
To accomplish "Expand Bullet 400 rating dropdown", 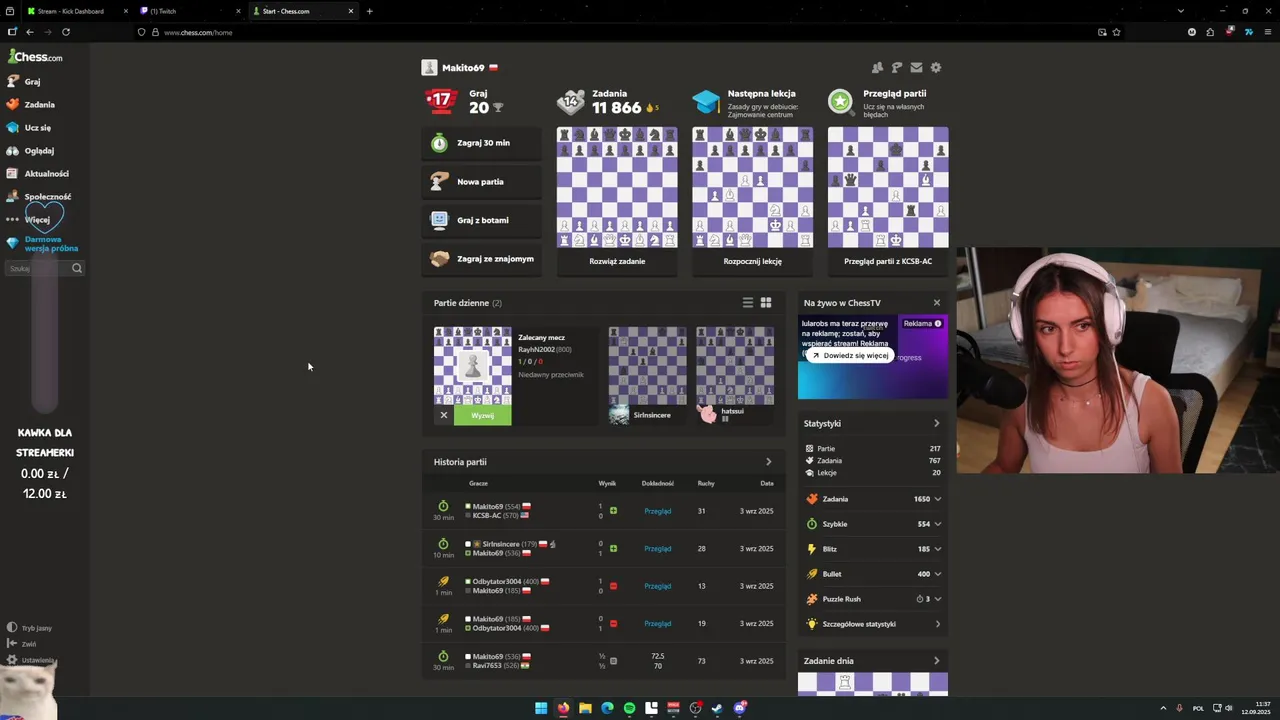I will [x=937, y=574].
